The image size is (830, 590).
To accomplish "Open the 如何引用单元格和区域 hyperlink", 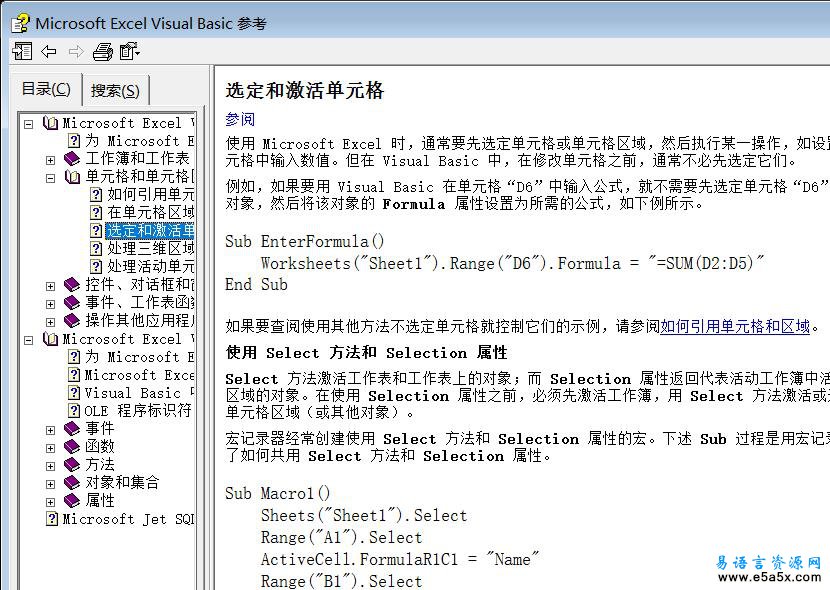I will pyautogui.click(x=735, y=326).
